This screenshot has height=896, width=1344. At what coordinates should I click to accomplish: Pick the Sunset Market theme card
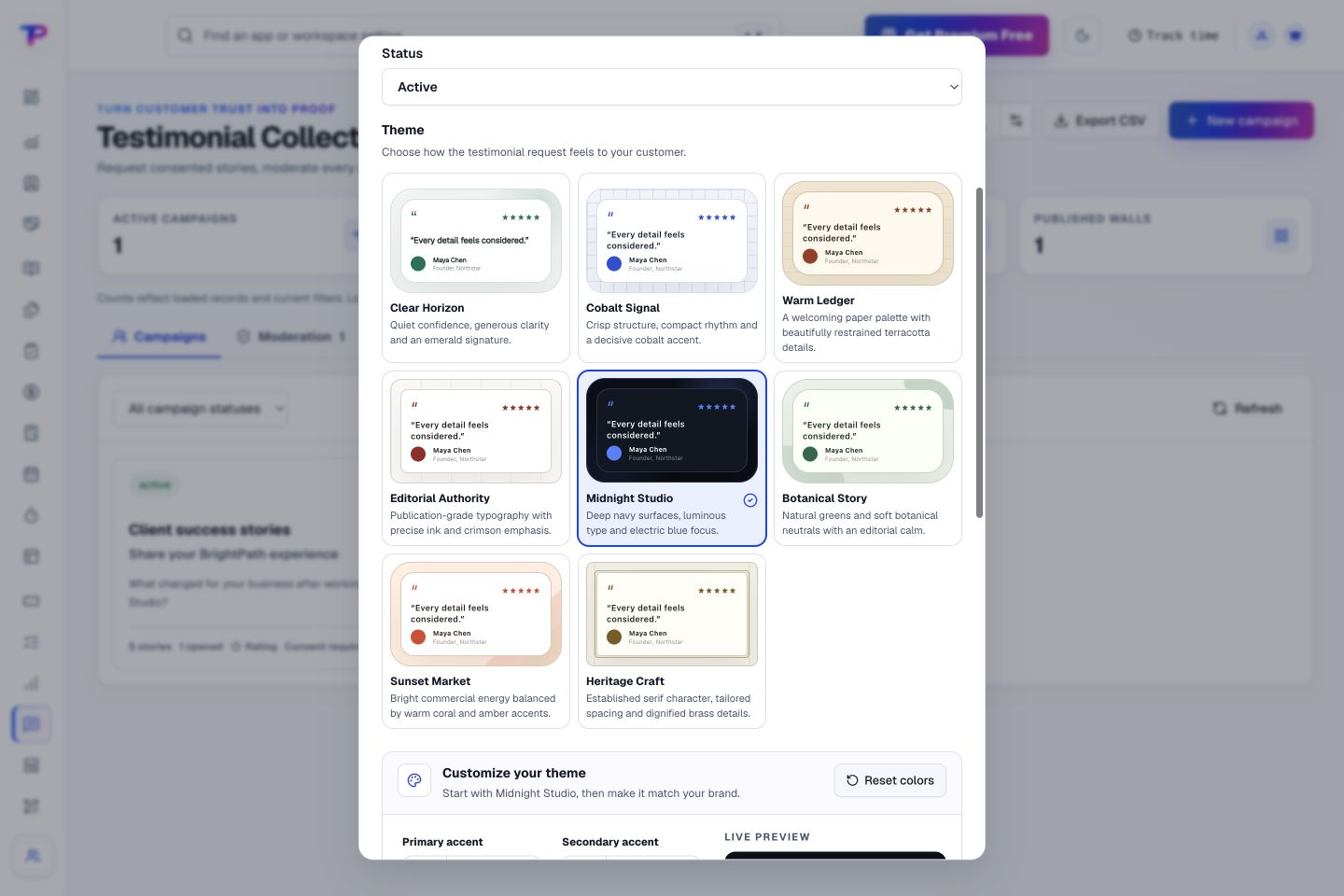[x=476, y=641]
